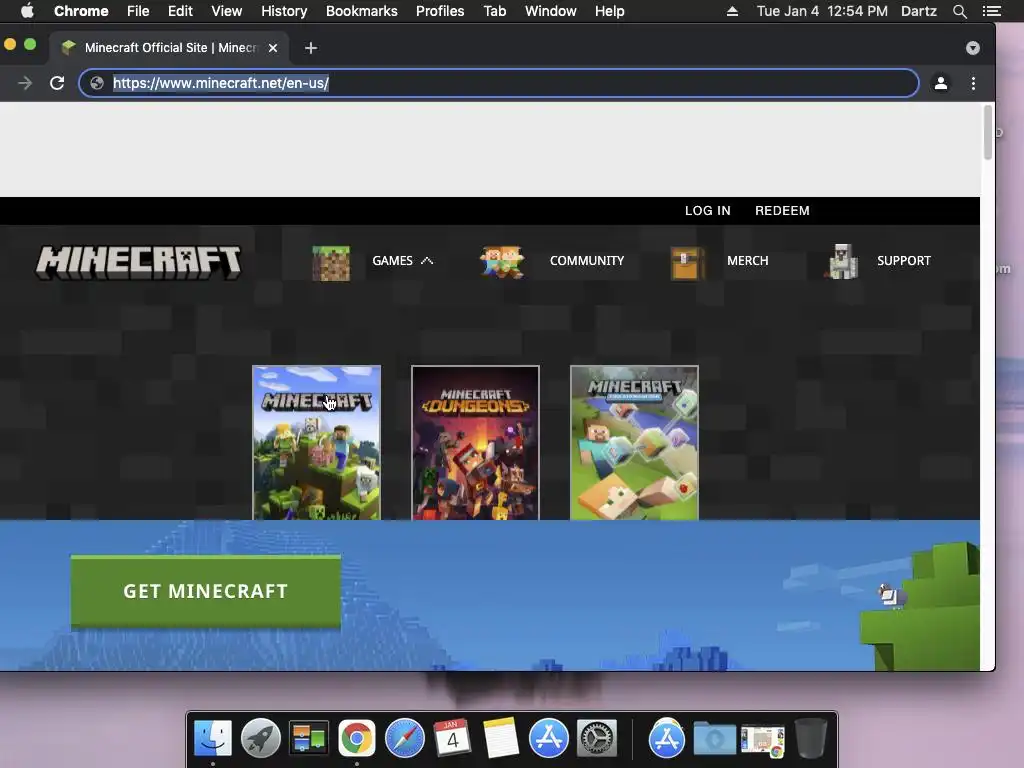The image size is (1024, 768).
Task: Open the Help menu
Action: tap(609, 11)
